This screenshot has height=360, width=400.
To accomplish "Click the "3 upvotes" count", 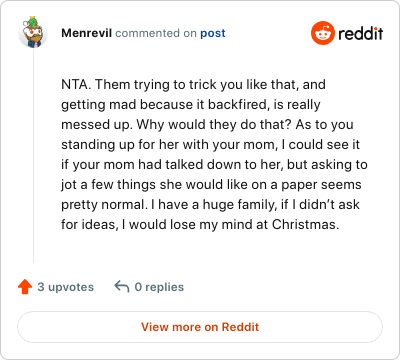I will (66, 287).
